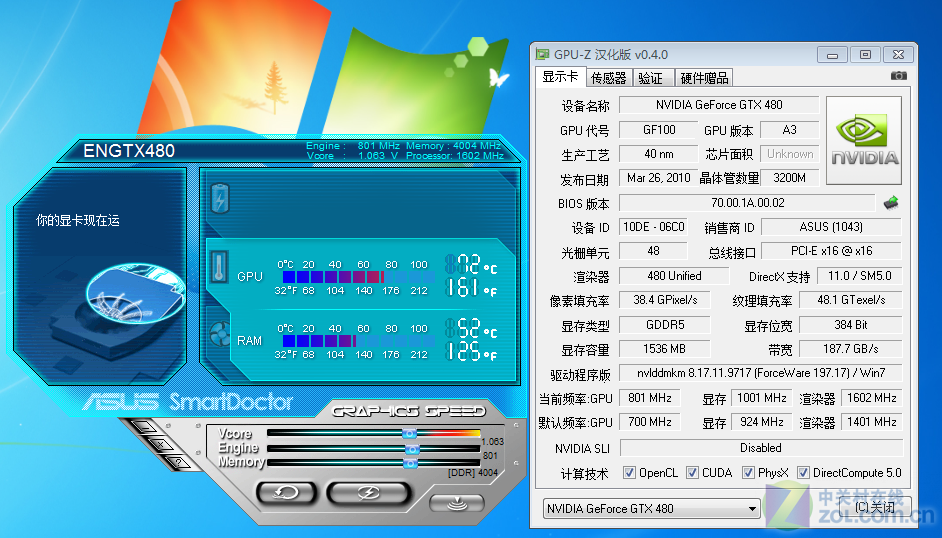Click the 480 Unified shaders field
Screen dimensions: 942x538
(x=674, y=276)
